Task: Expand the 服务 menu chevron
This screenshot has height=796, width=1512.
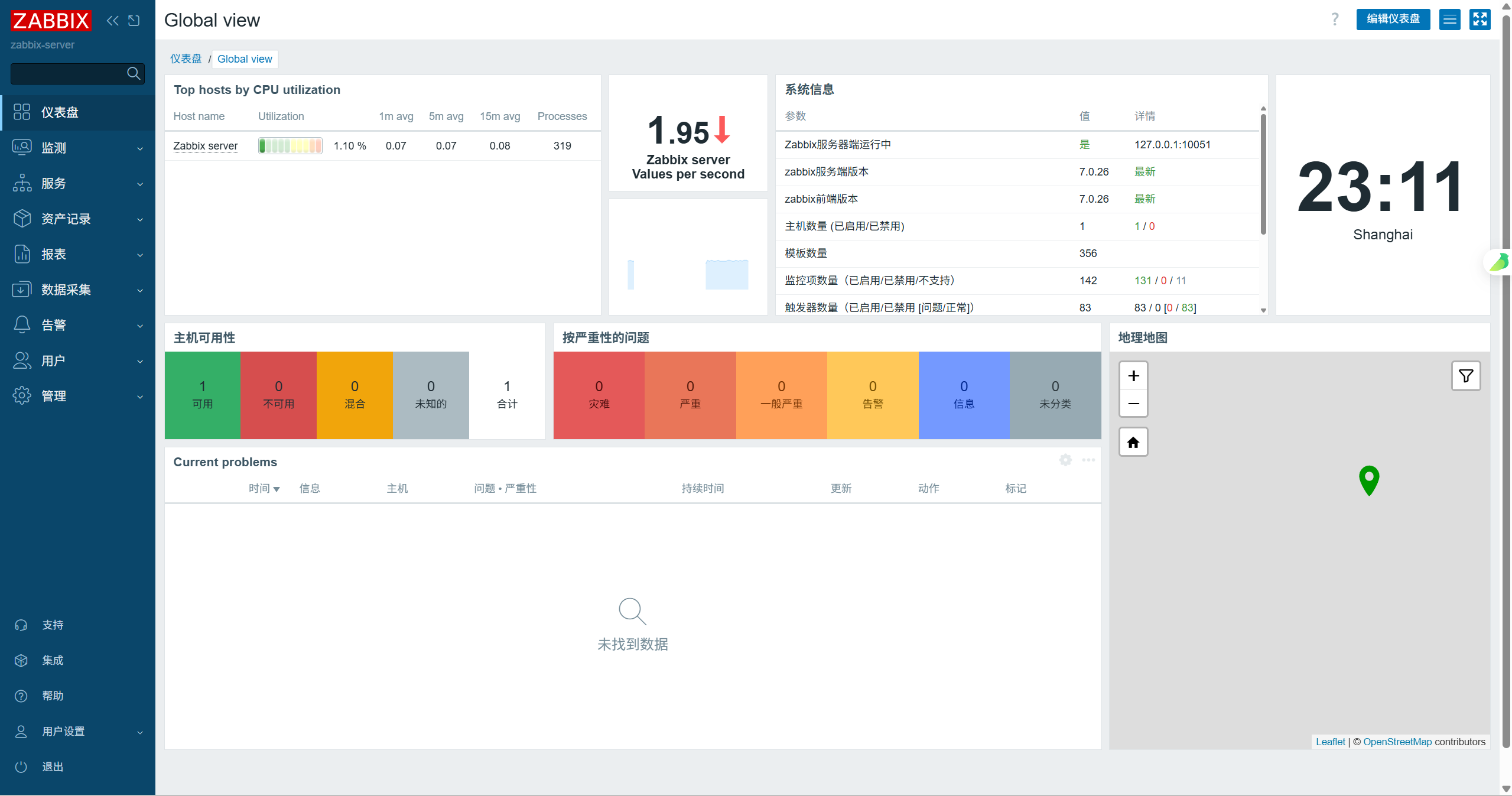Action: pyautogui.click(x=140, y=184)
